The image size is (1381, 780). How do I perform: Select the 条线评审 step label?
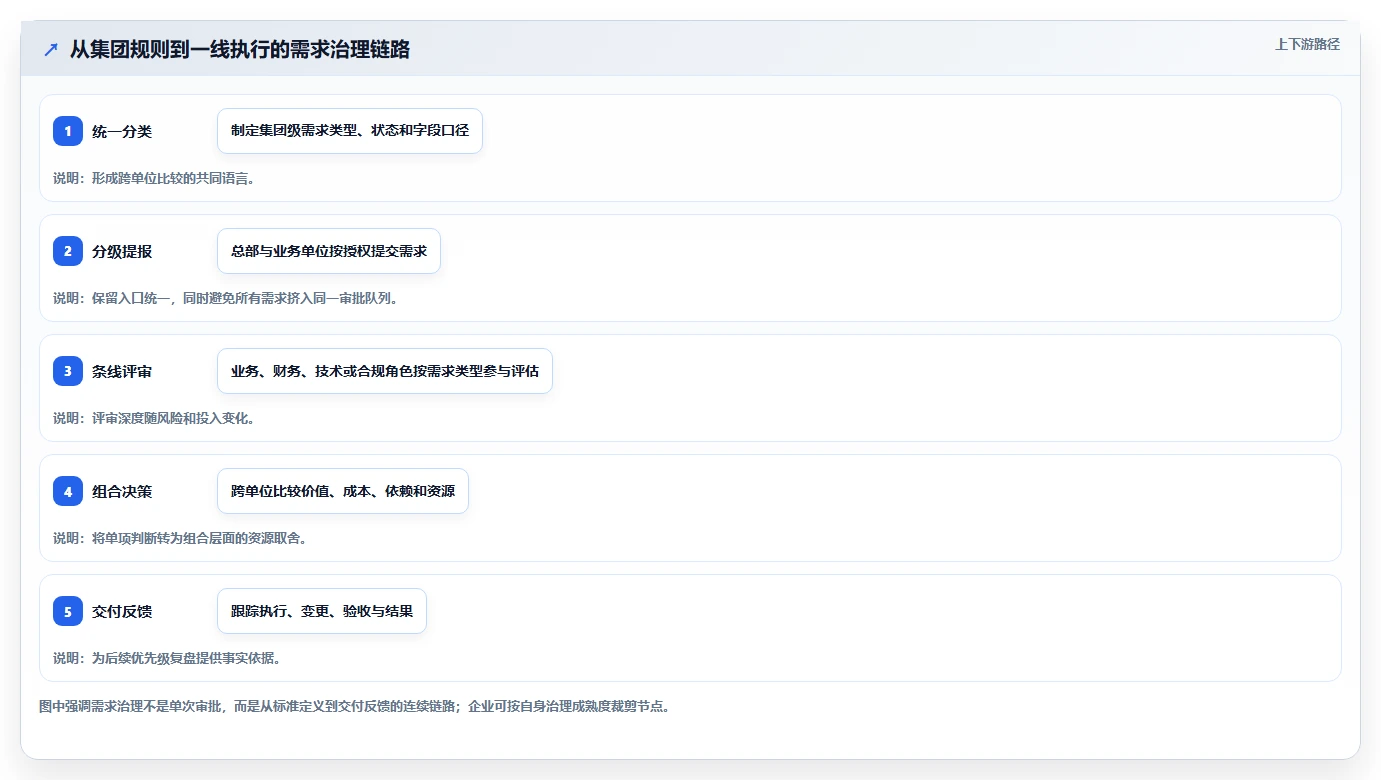click(122, 371)
